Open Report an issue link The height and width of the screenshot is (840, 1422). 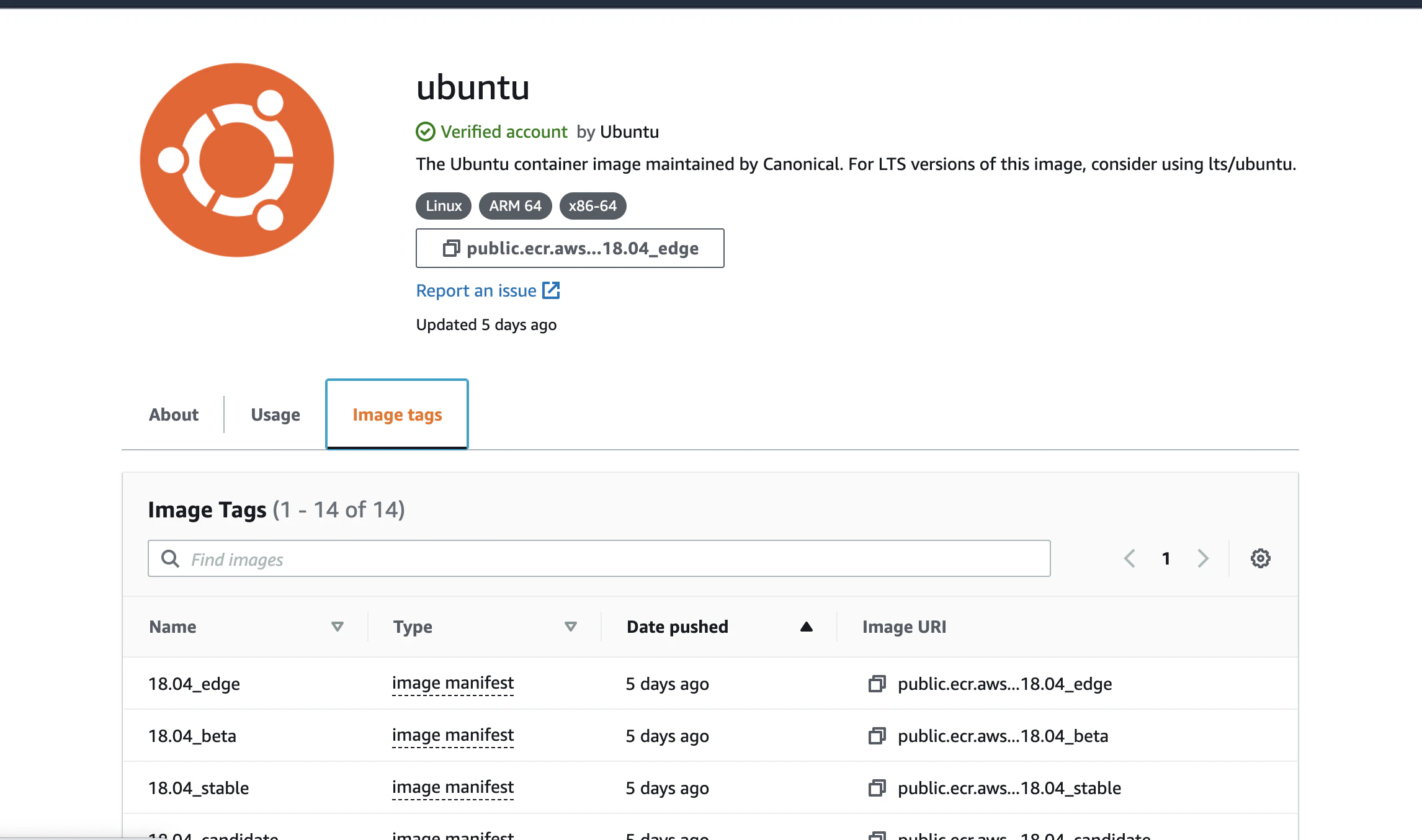(476, 290)
